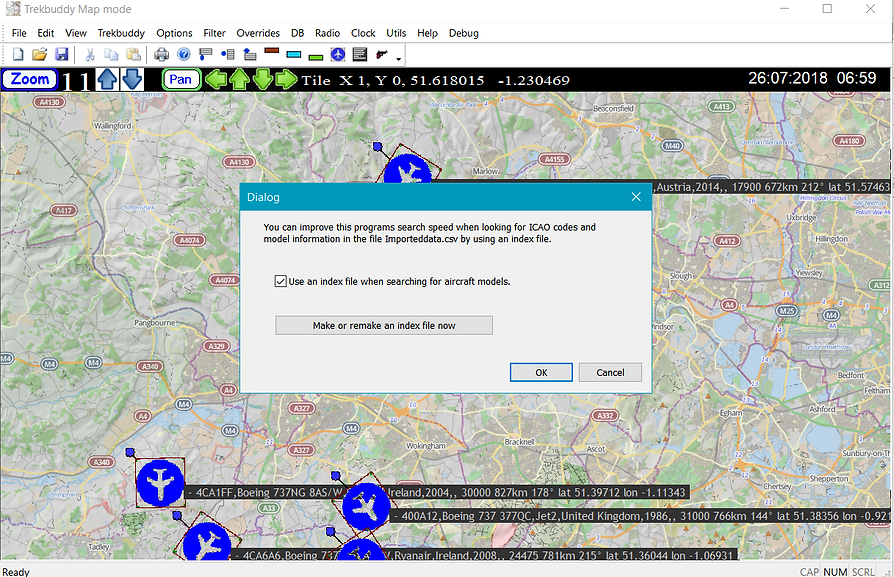Save using the floppy disk icon
This screenshot has height=577, width=894.
(x=62, y=55)
